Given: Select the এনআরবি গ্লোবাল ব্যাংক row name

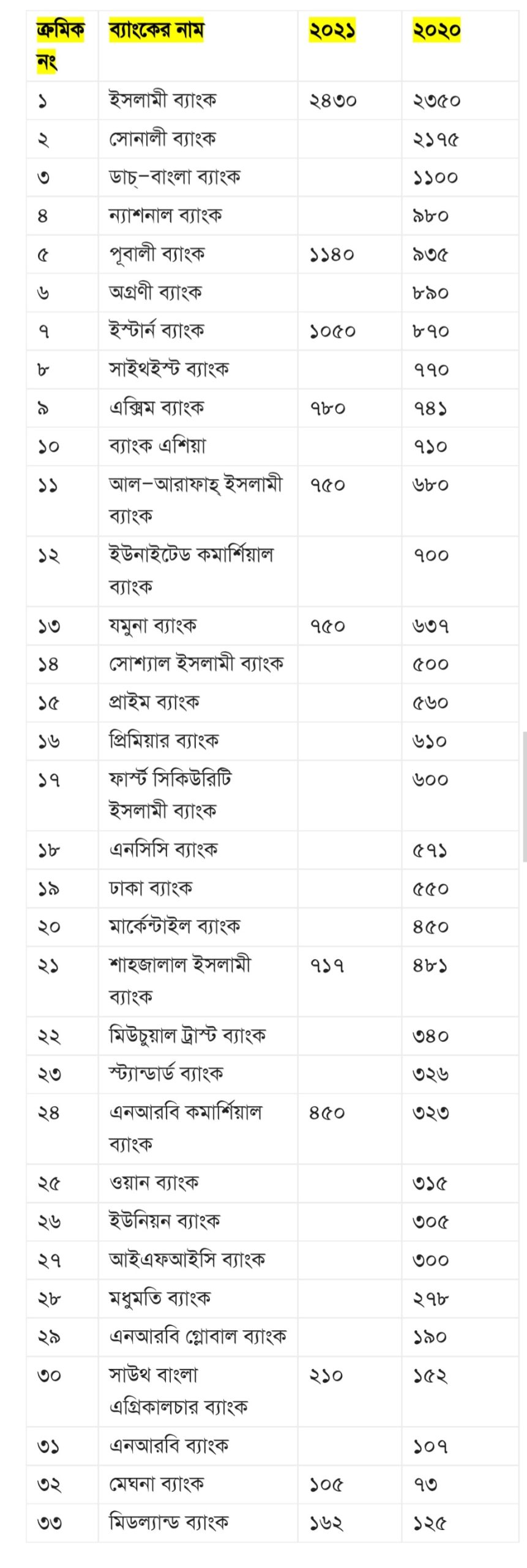Looking at the screenshot, I should (x=197, y=1336).
